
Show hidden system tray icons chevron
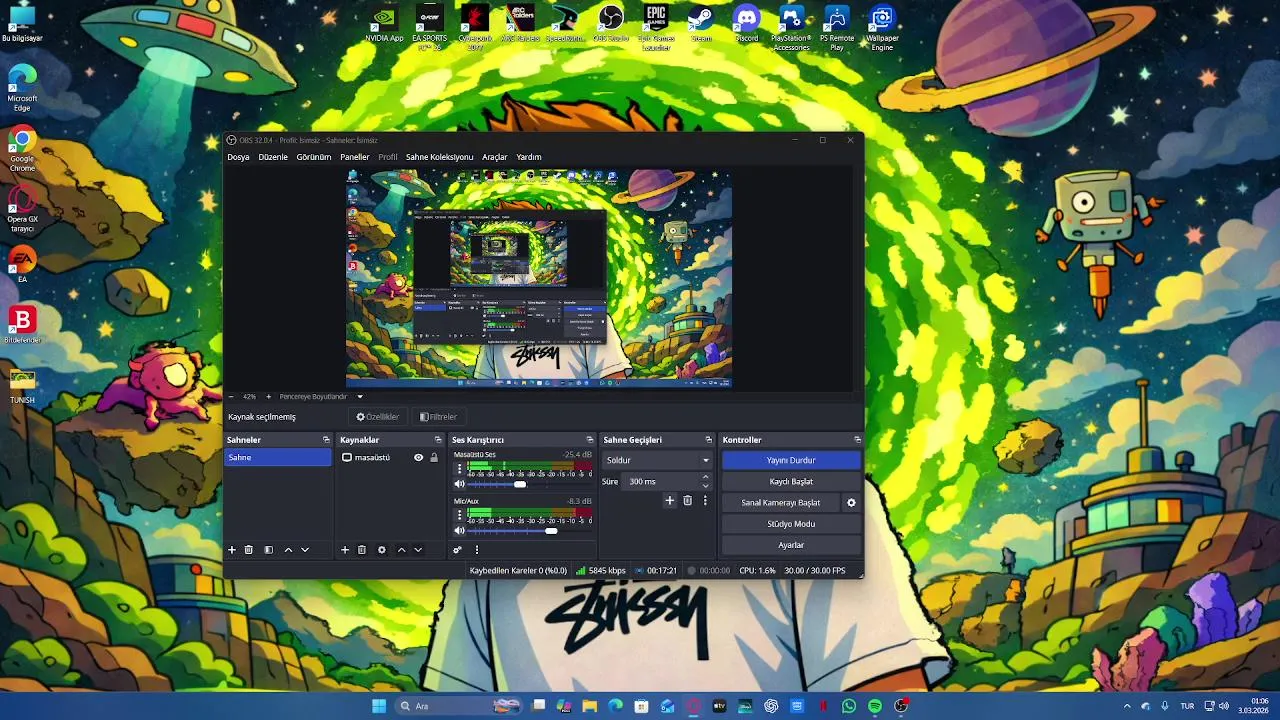1127,706
